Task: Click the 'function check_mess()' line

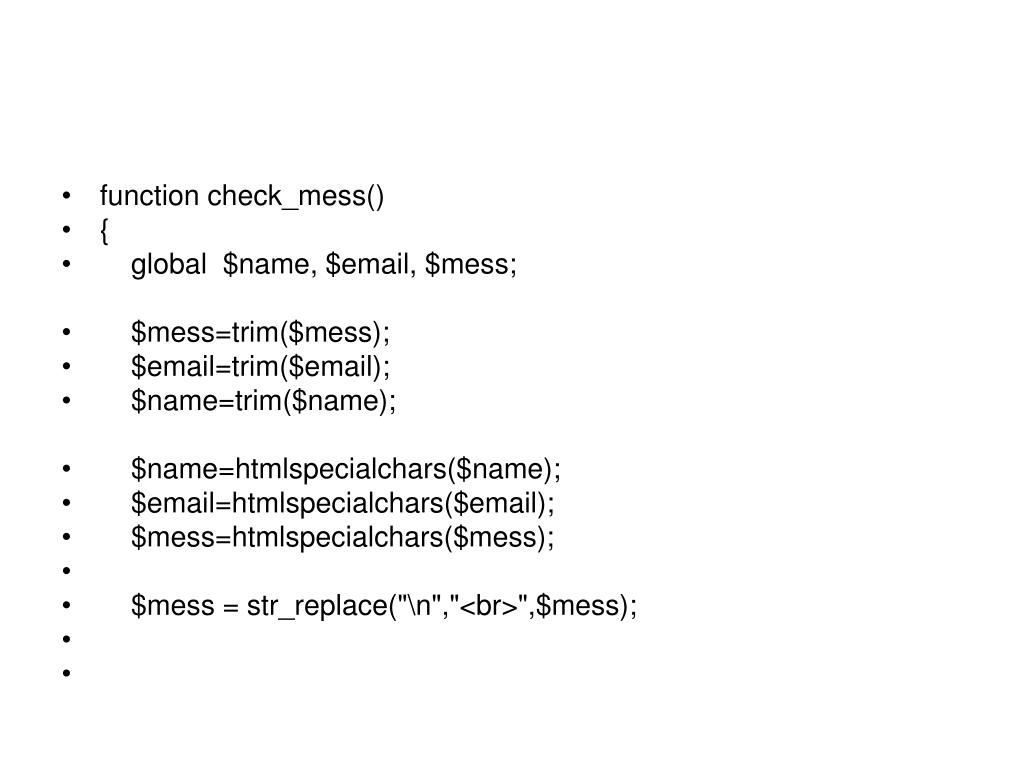Action: 242,196
